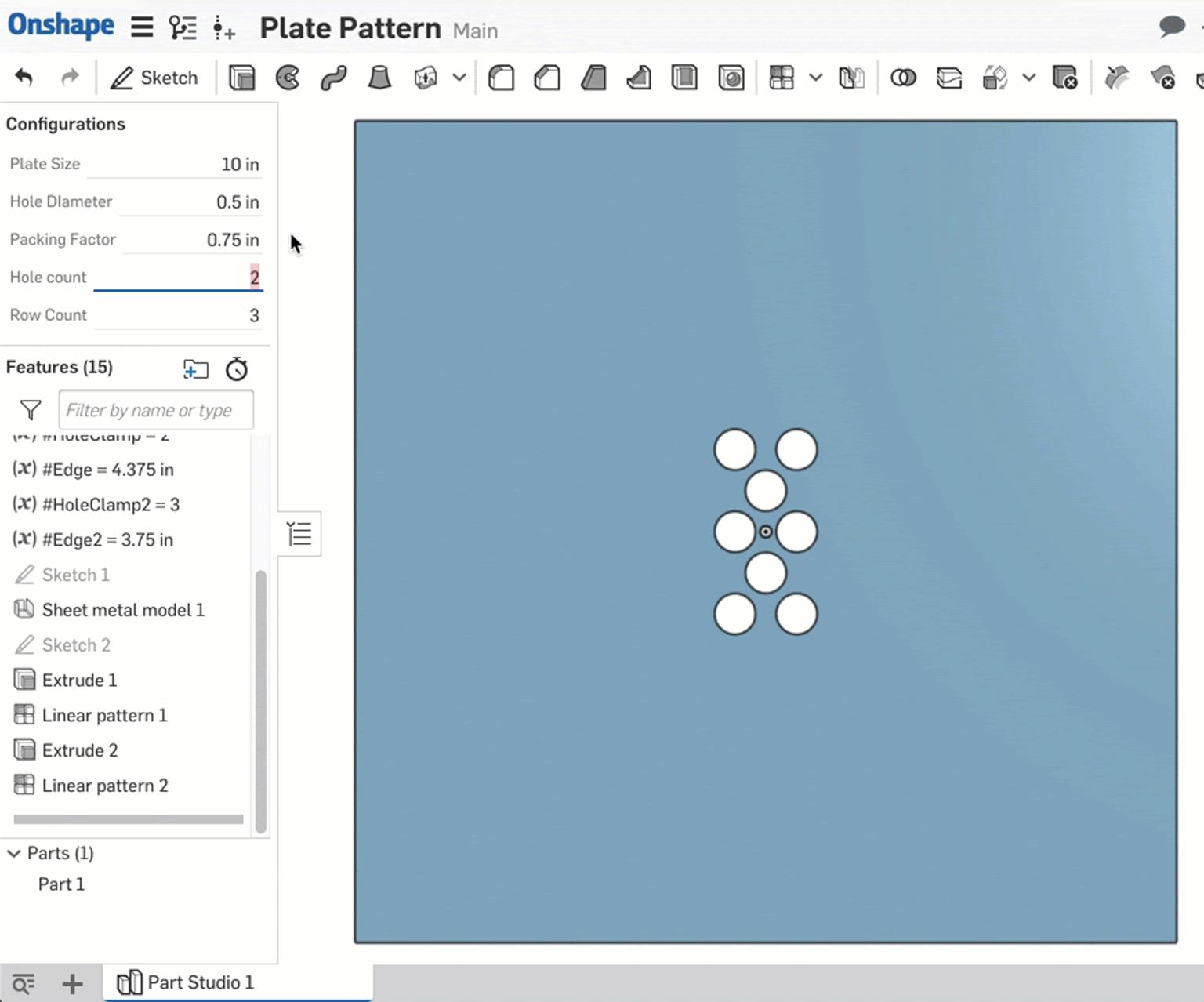Activate the Sweep tool
This screenshot has height=1002, width=1204.
tap(333, 77)
